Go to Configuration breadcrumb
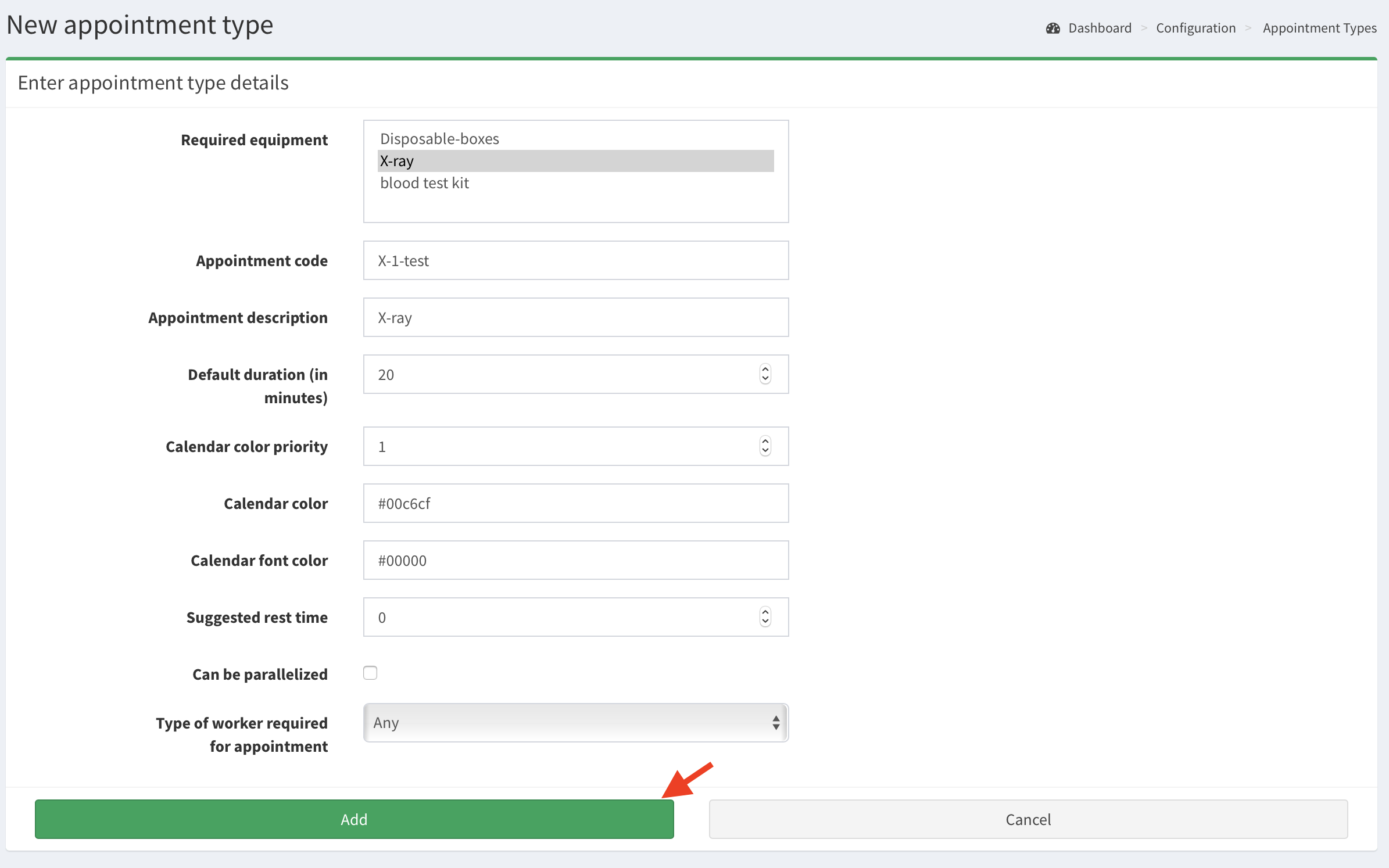The height and width of the screenshot is (868, 1389). pyautogui.click(x=1195, y=28)
